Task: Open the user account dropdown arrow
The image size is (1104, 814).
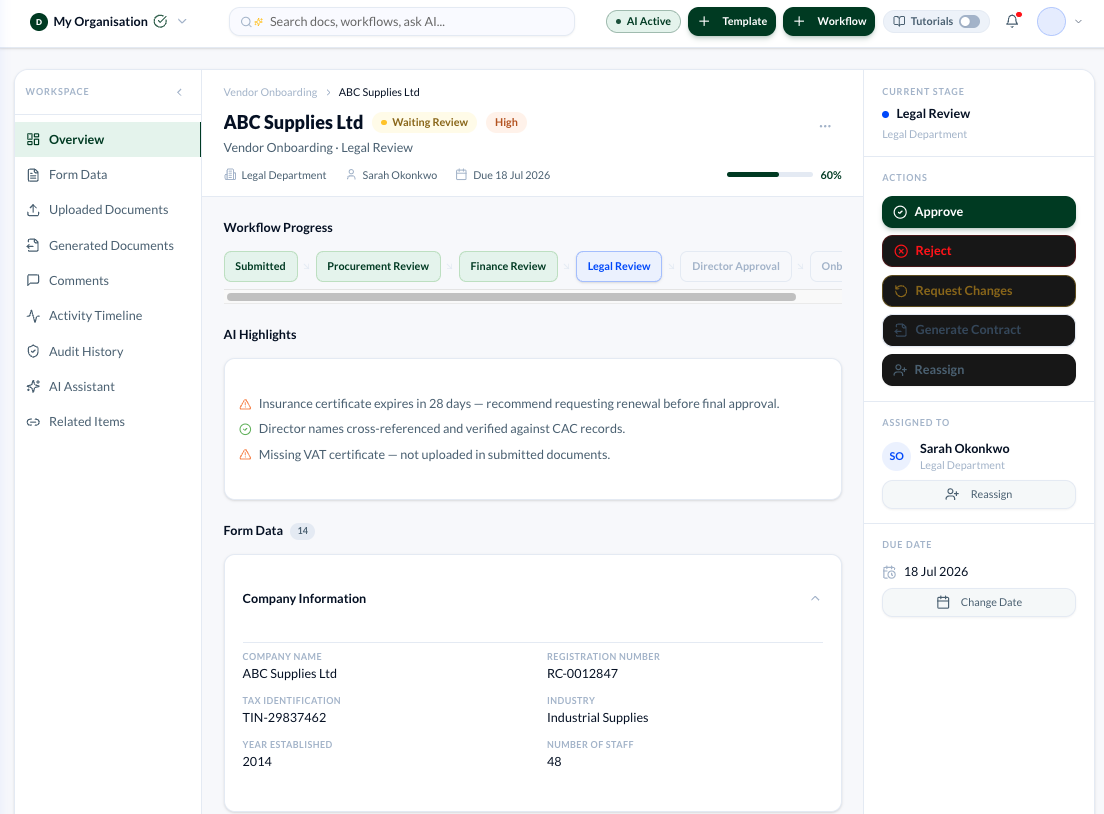Action: 1078,22
